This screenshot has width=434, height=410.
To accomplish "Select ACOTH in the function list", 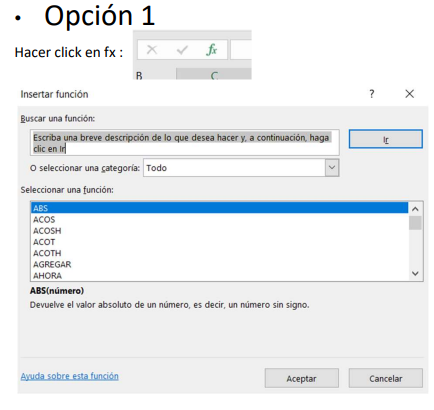I will [219, 253].
